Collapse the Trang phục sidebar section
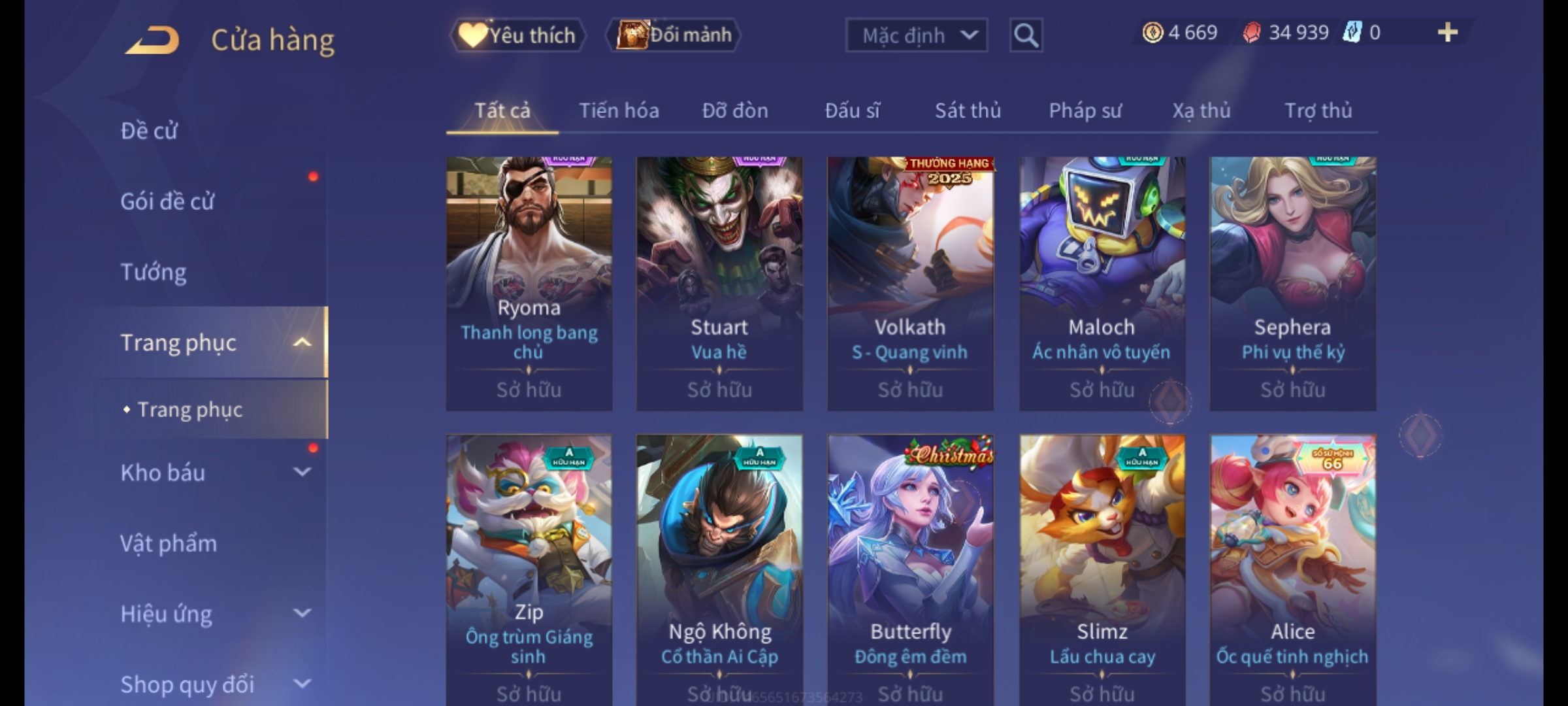Image resolution: width=1568 pixels, height=706 pixels. point(302,343)
